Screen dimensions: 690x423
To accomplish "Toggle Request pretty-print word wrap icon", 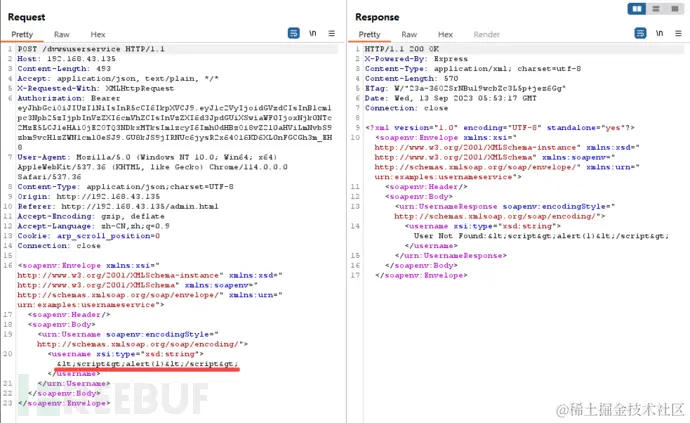I will (294, 33).
